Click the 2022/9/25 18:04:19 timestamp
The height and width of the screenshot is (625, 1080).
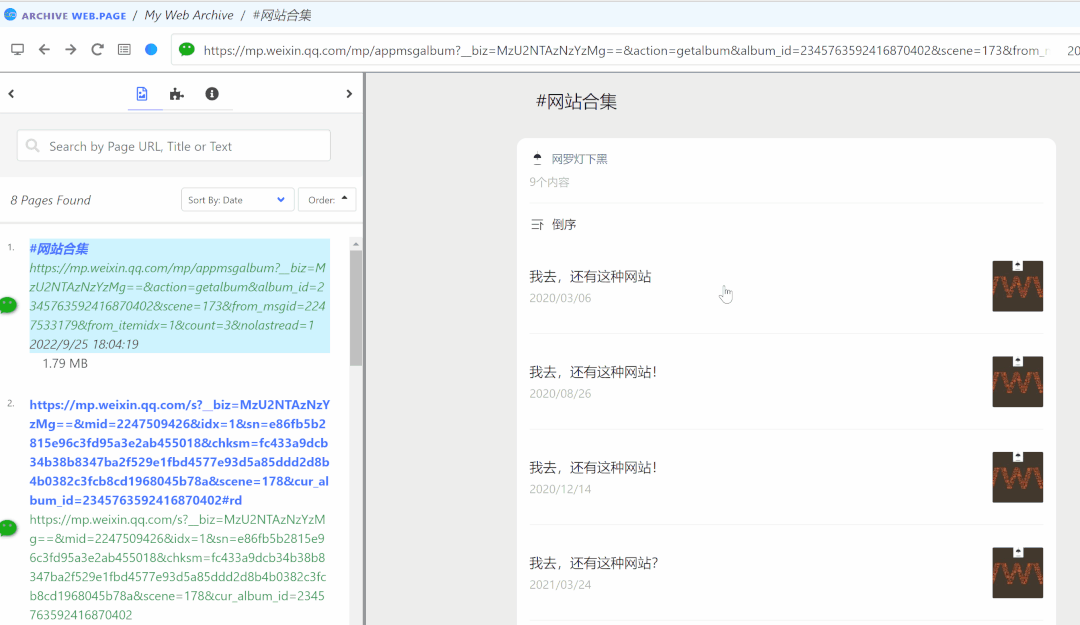[84, 344]
